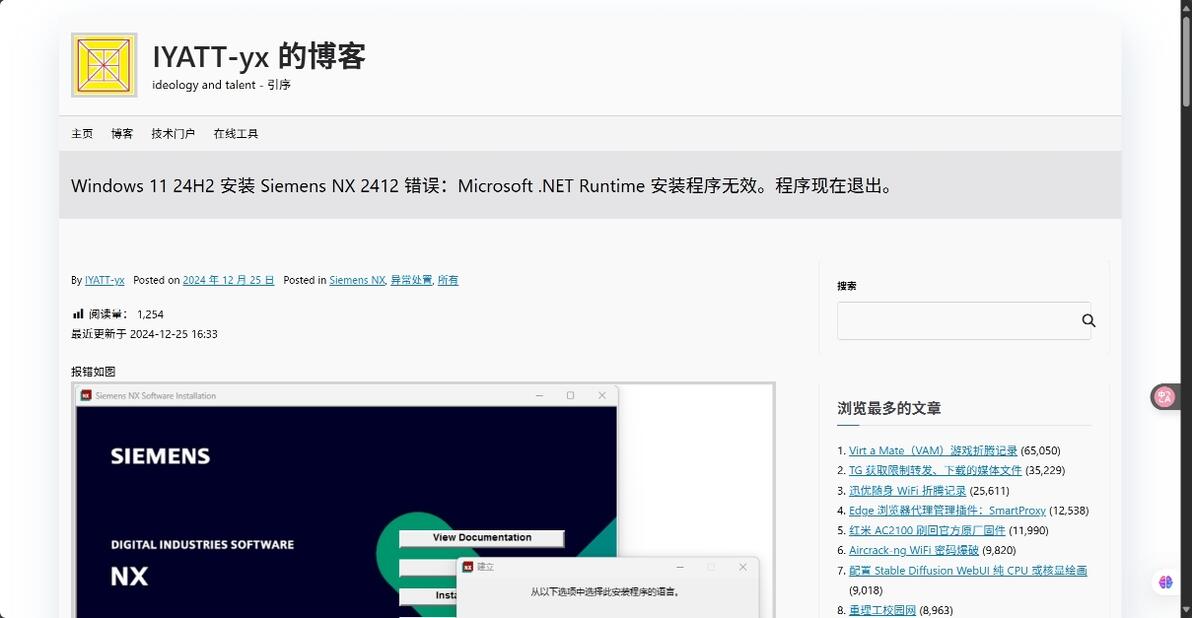This screenshot has width=1192, height=618.
Task: Open the Siemens NX category link
Action: click(x=357, y=280)
